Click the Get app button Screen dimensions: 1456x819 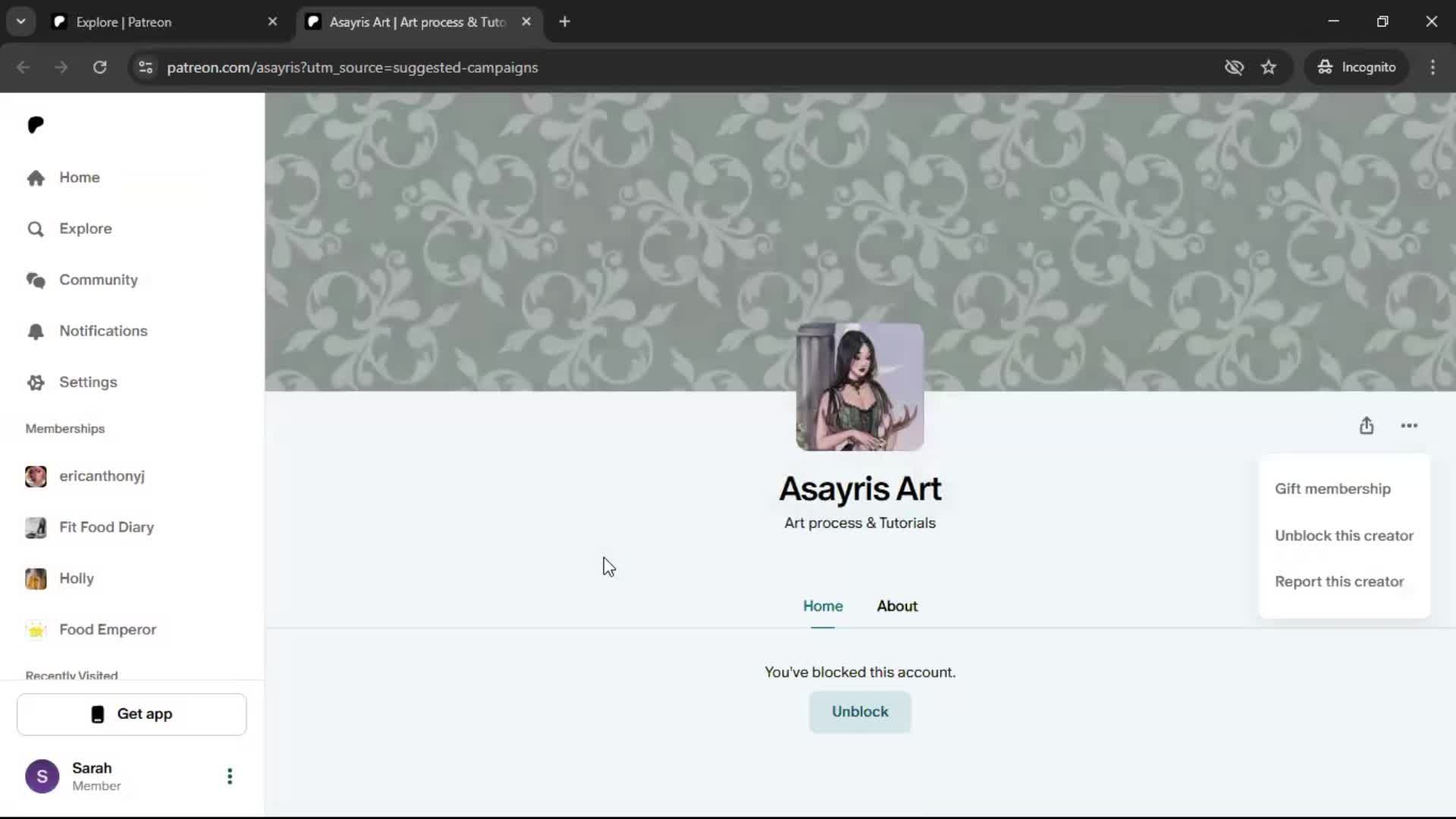click(132, 714)
